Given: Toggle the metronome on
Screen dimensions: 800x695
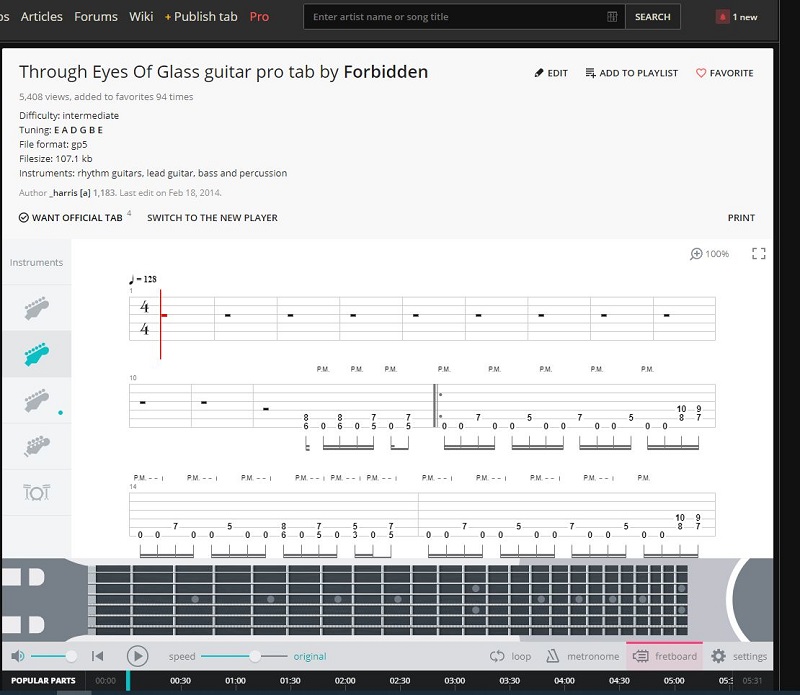Looking at the screenshot, I should [582, 656].
